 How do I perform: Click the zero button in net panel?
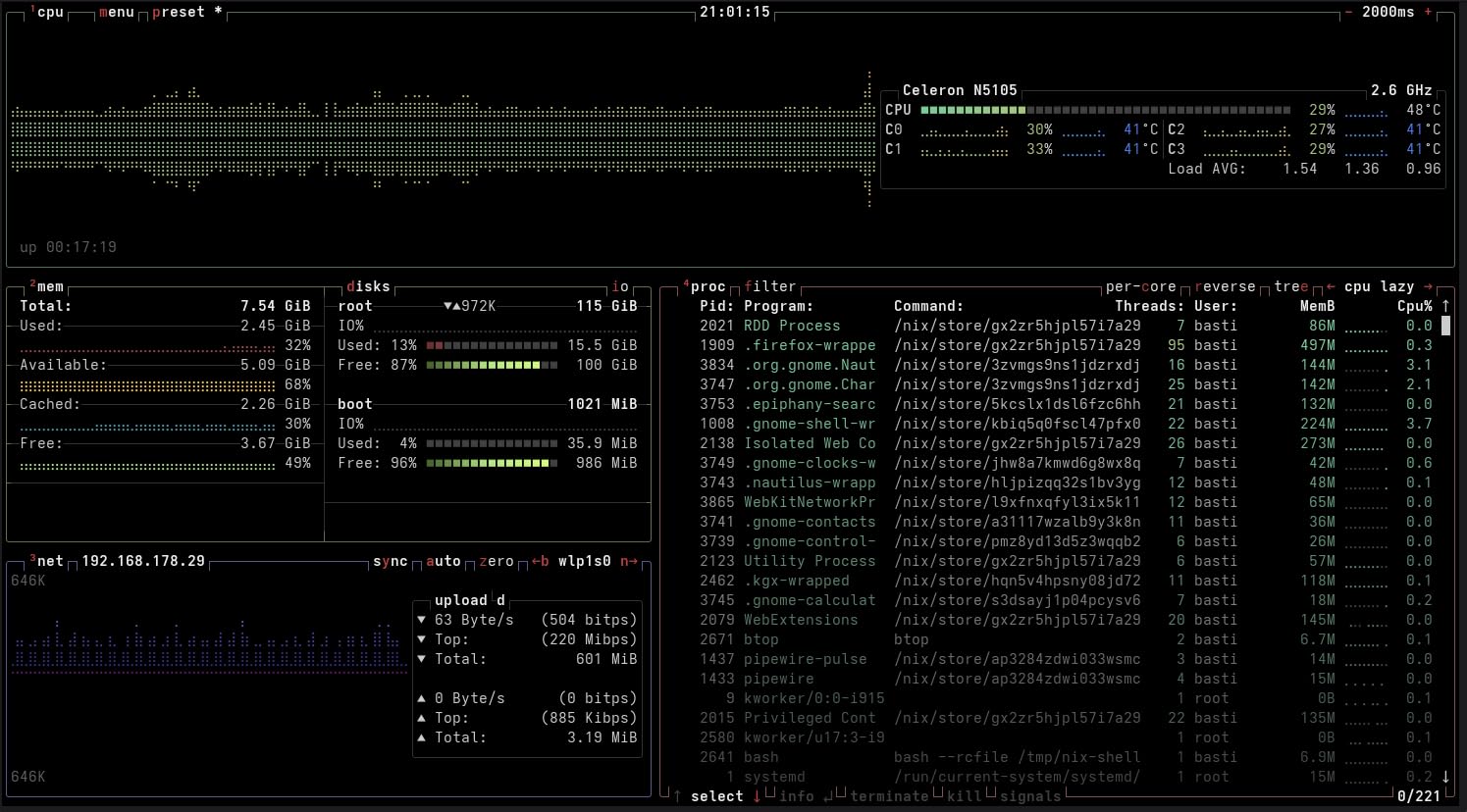pos(496,561)
